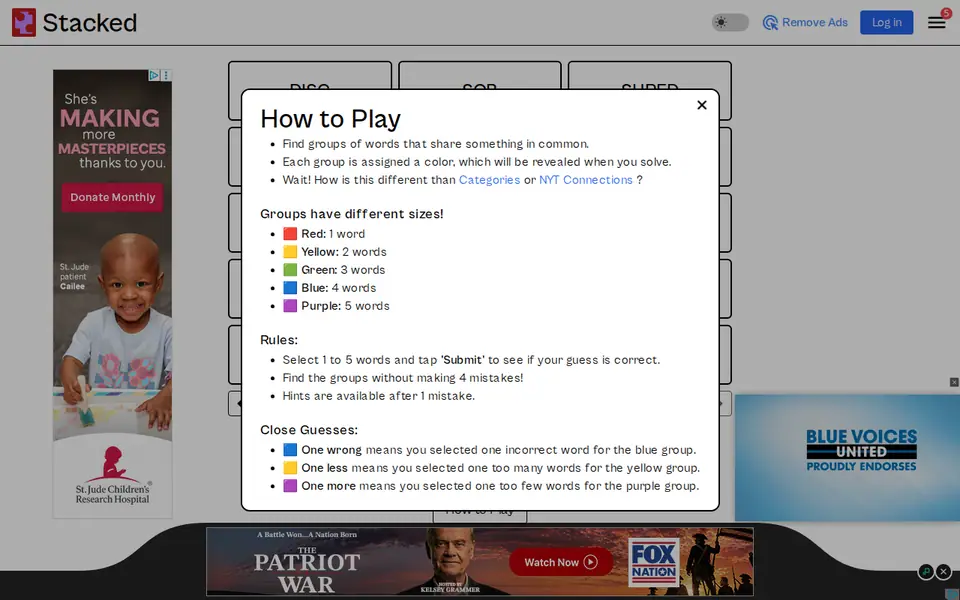
Task: Click the 'Rules:' heading
Action: [x=279, y=340]
